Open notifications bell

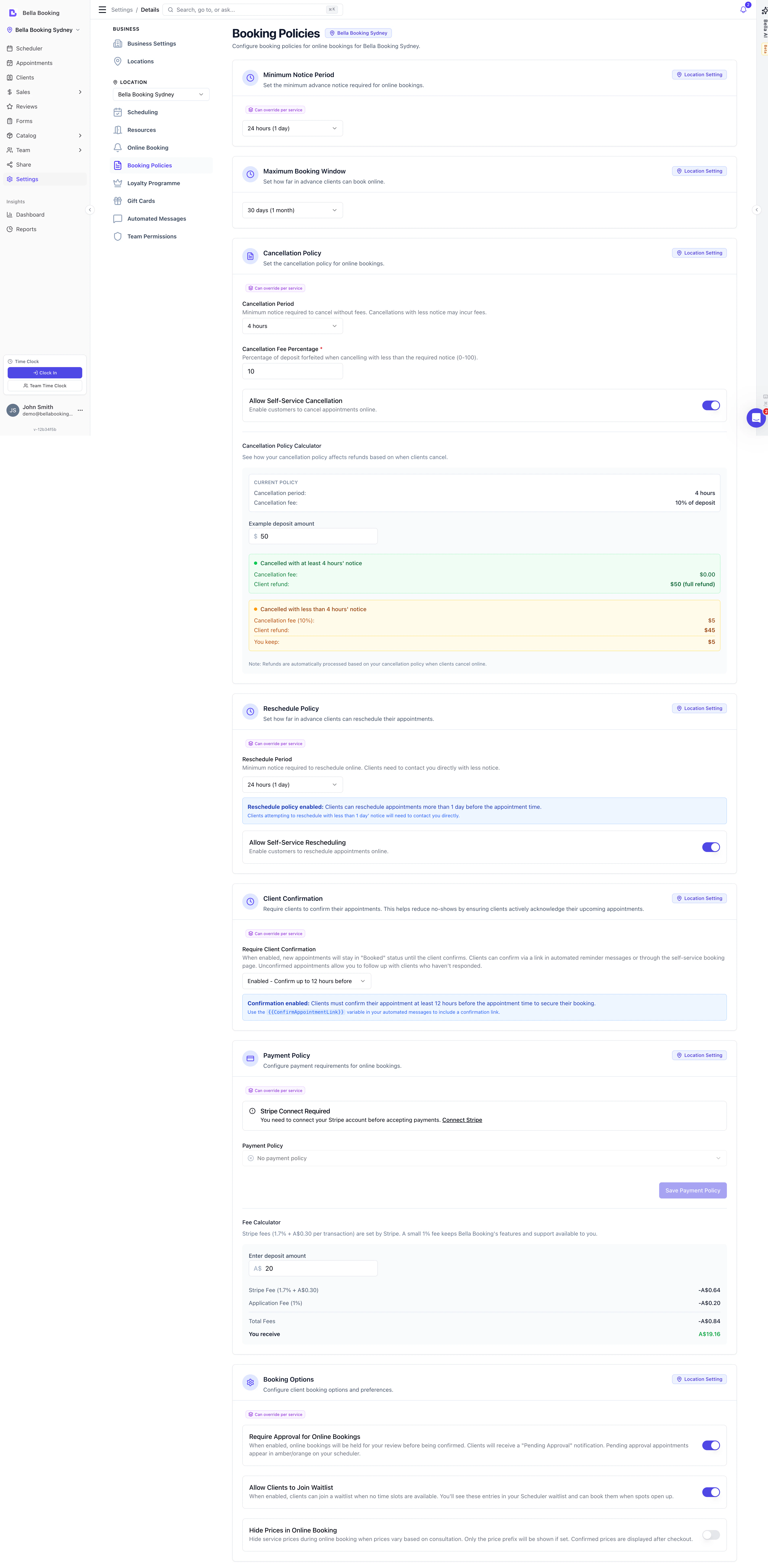[743, 10]
